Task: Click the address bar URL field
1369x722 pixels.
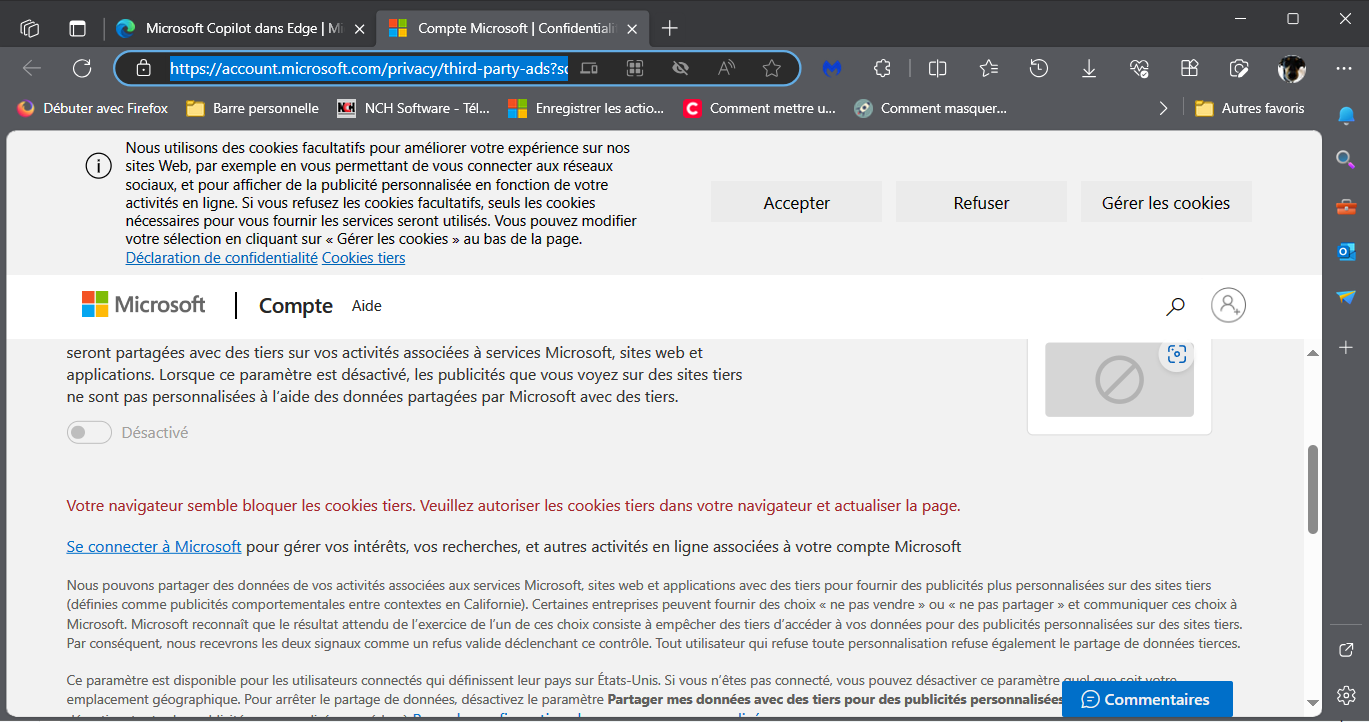Action: pos(368,68)
